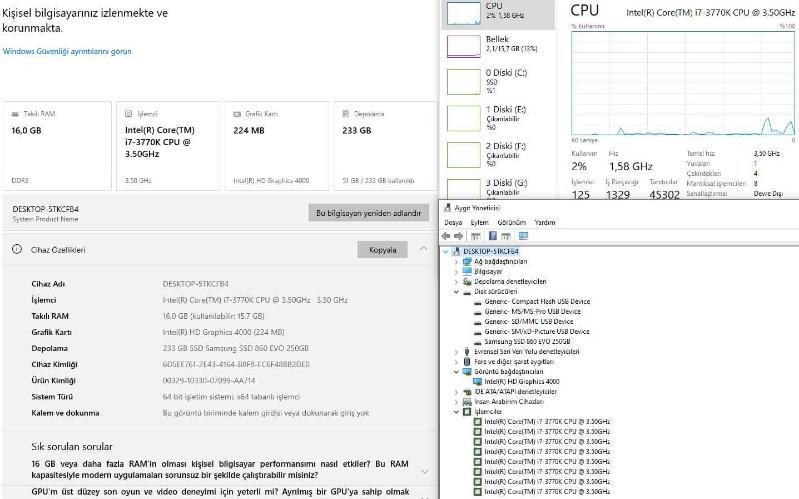This screenshot has height=499, width=799.
Task: Click the Grafik Kartı card
Action: pyautogui.click(x=276, y=145)
